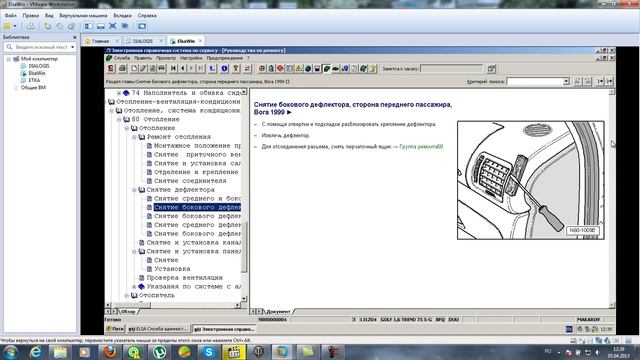Select Отопитель tree item

[157, 295]
